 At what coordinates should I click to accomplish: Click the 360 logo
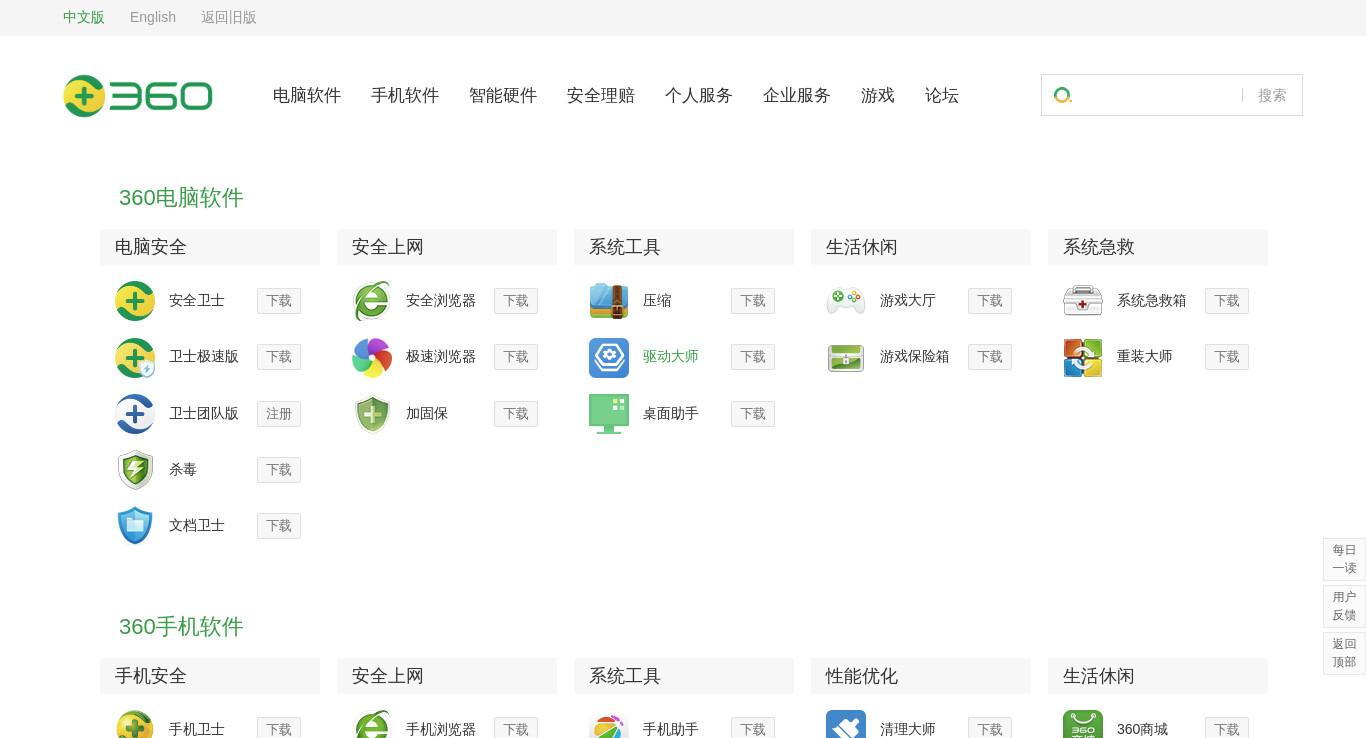pos(138,96)
